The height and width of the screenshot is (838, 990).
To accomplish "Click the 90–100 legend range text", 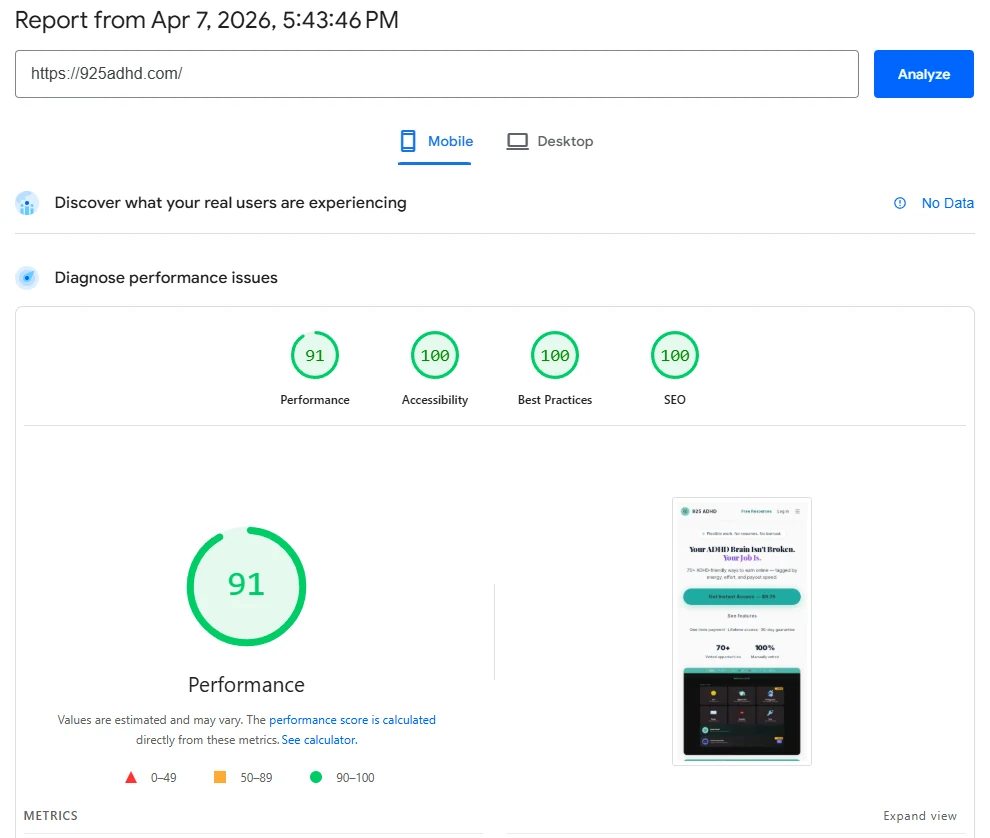I will [x=355, y=778].
